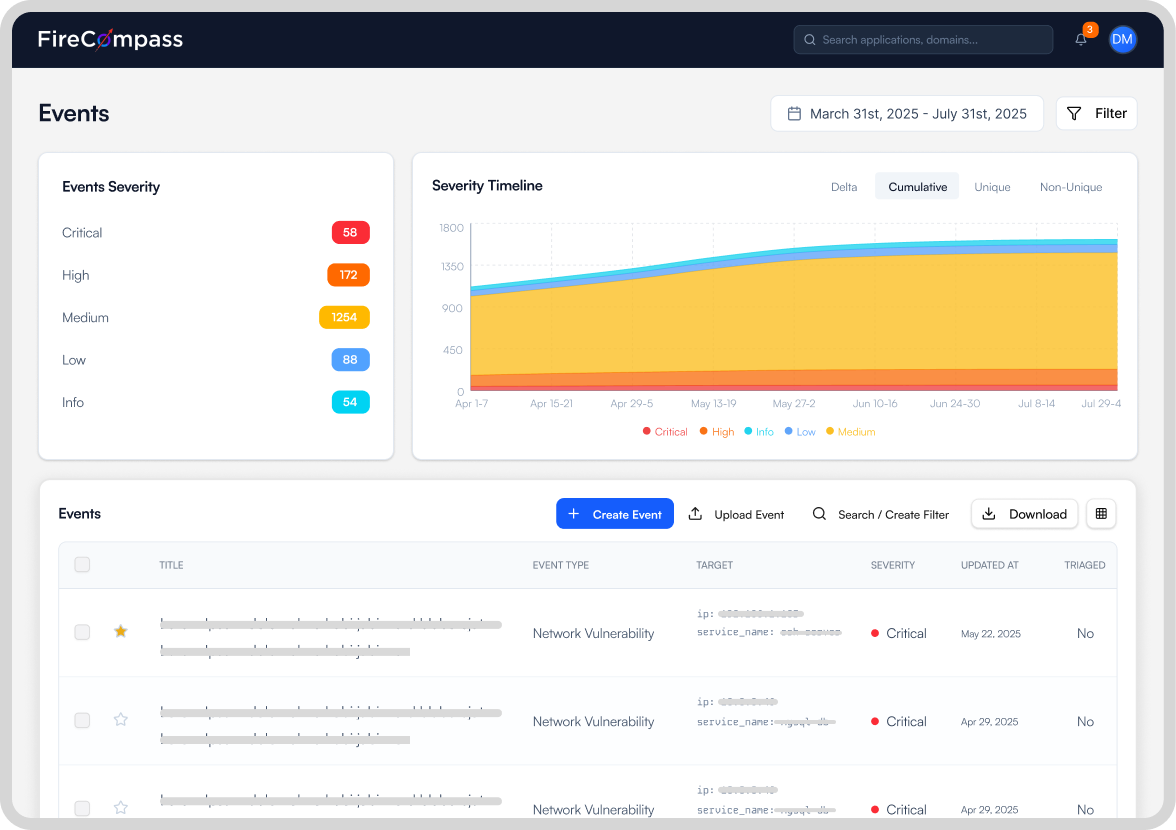
Task: Focus the search applications input field
Action: tap(930, 40)
